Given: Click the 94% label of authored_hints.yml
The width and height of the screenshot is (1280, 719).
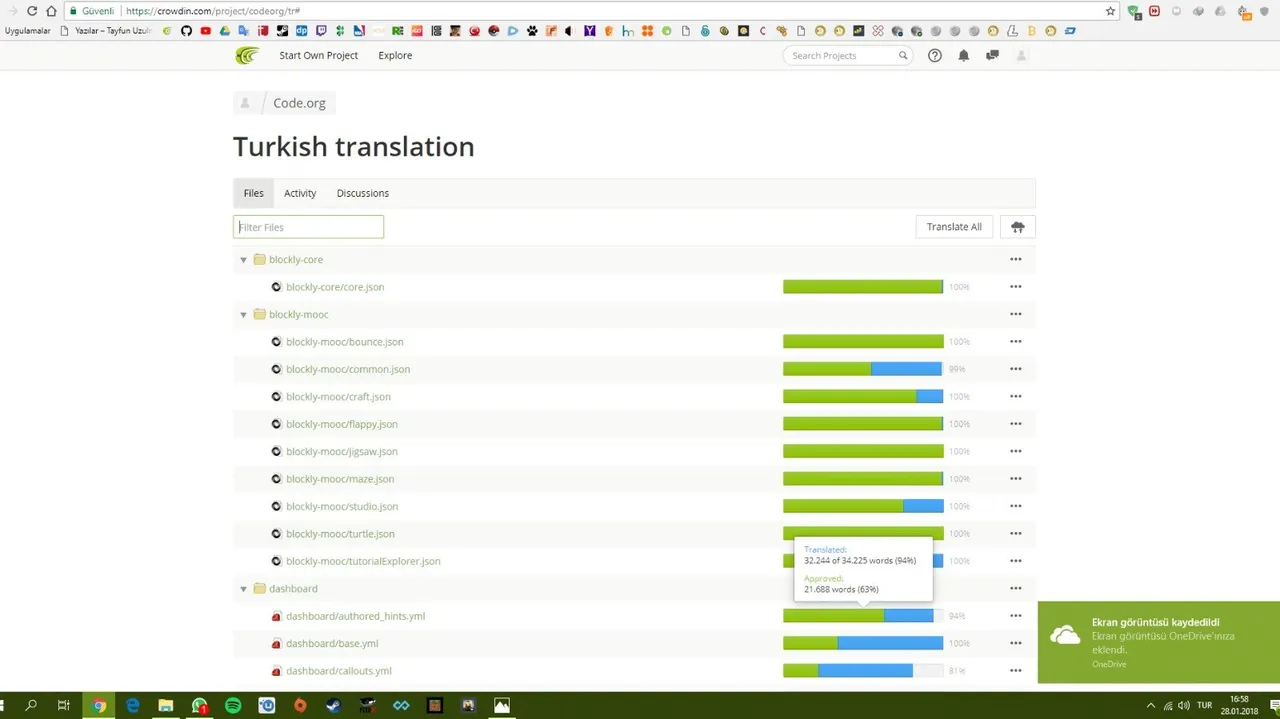Looking at the screenshot, I should click(957, 616).
